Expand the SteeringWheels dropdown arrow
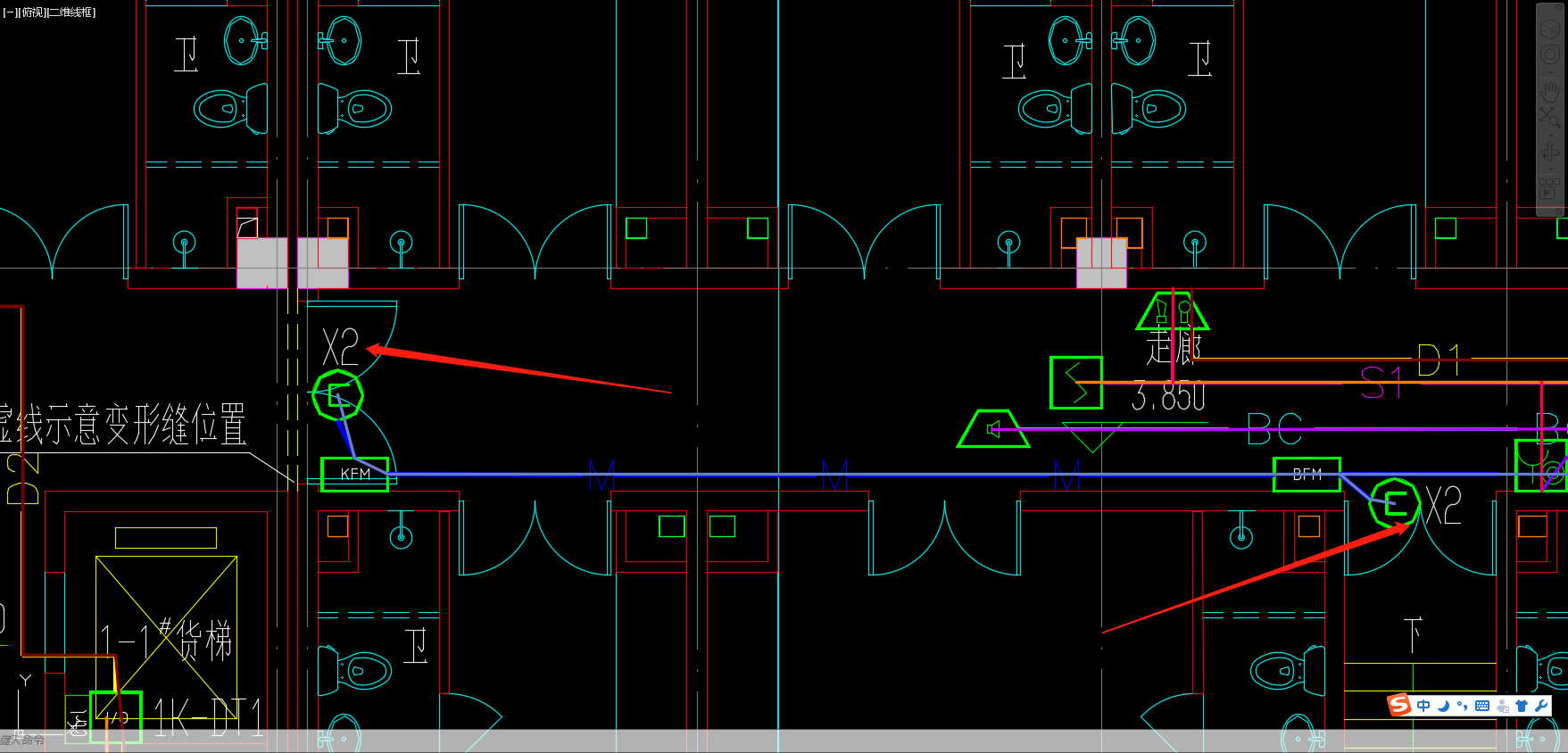 tap(1550, 70)
